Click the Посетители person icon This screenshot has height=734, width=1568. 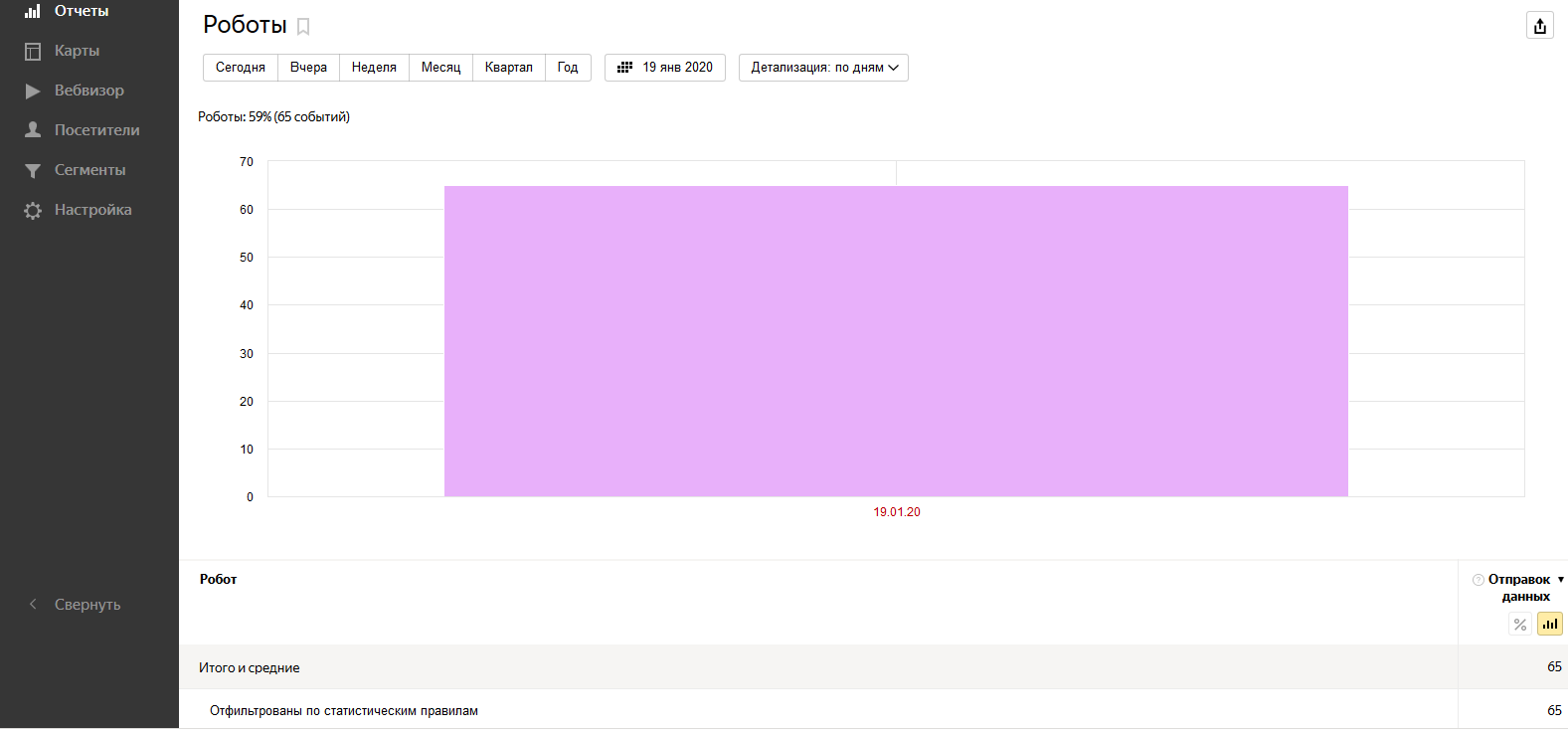coord(33,130)
